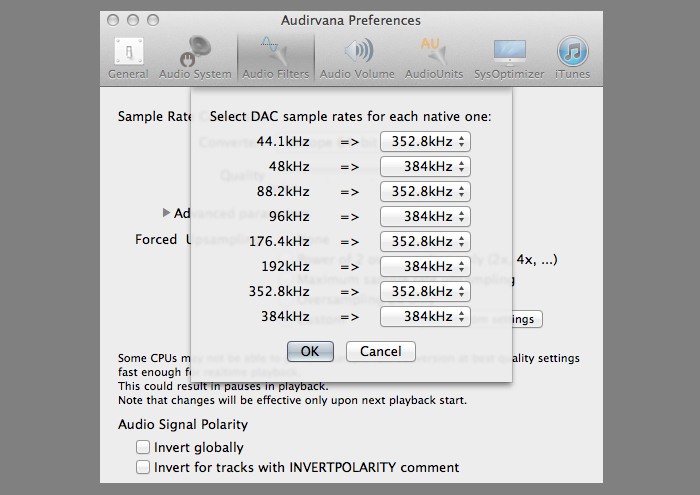Open the General preferences pane
The image size is (700, 495).
[128, 58]
